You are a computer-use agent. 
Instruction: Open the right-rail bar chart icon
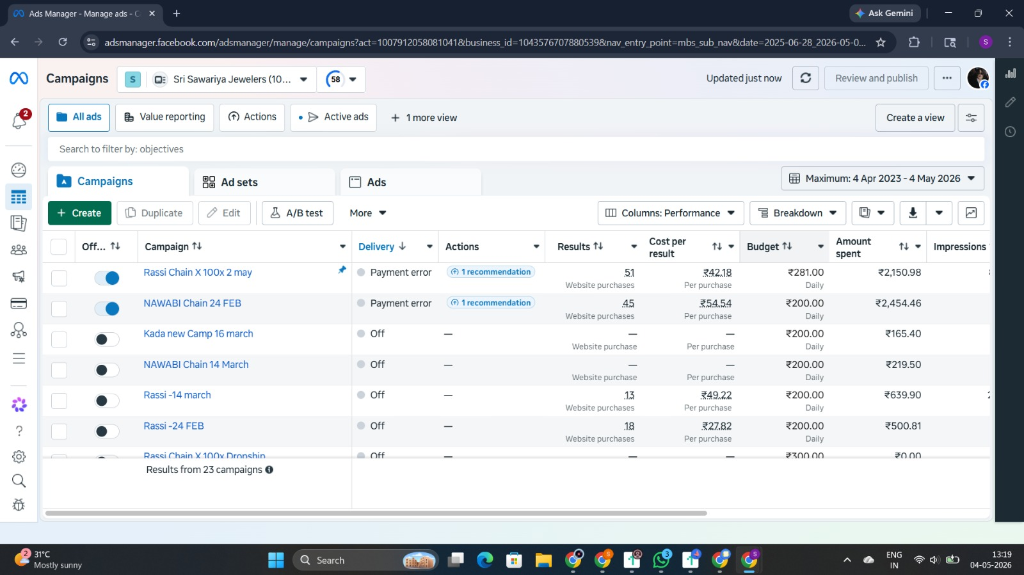click(x=1010, y=73)
